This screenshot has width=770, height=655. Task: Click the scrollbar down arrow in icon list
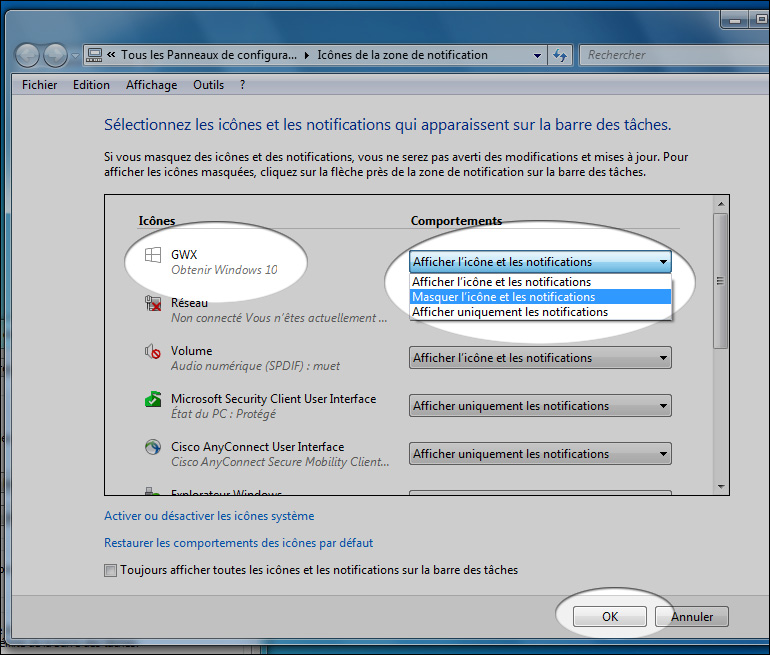(x=721, y=486)
